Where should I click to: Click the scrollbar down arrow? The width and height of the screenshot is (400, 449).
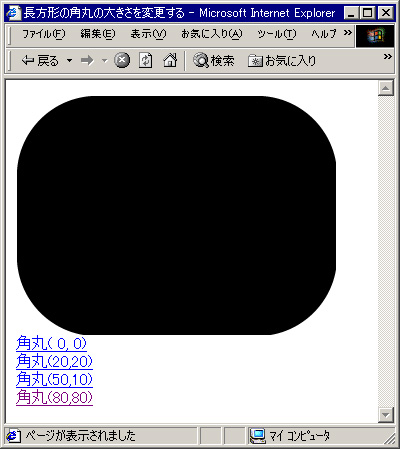[x=386, y=415]
